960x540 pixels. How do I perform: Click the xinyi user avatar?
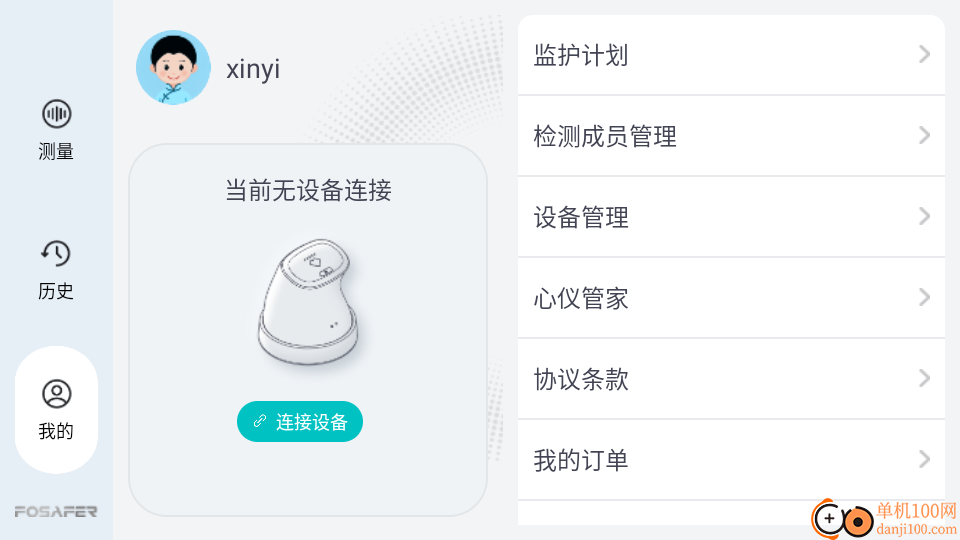[173, 68]
